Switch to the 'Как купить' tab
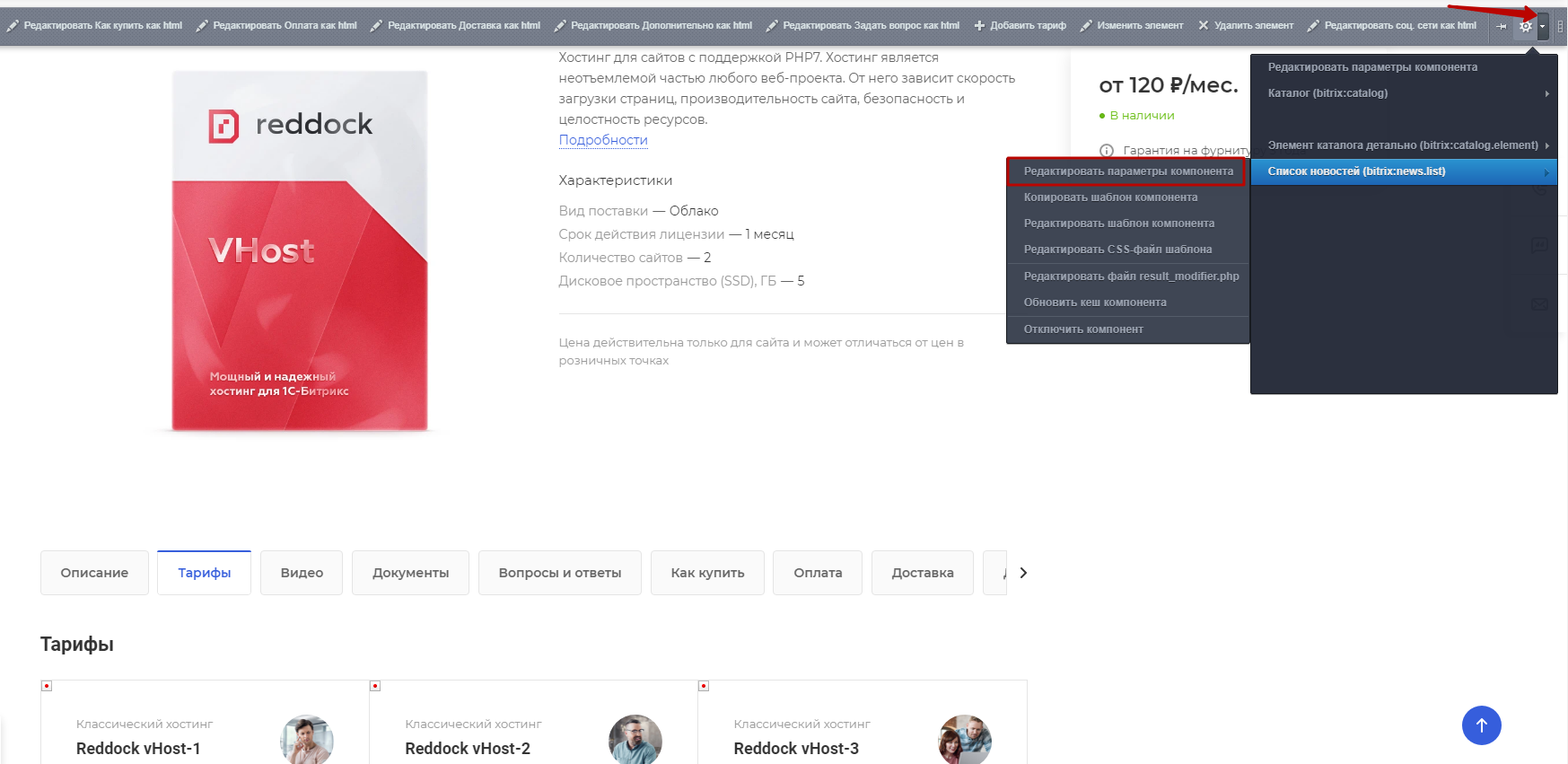Screen dimensions: 1568x764 pos(707,573)
